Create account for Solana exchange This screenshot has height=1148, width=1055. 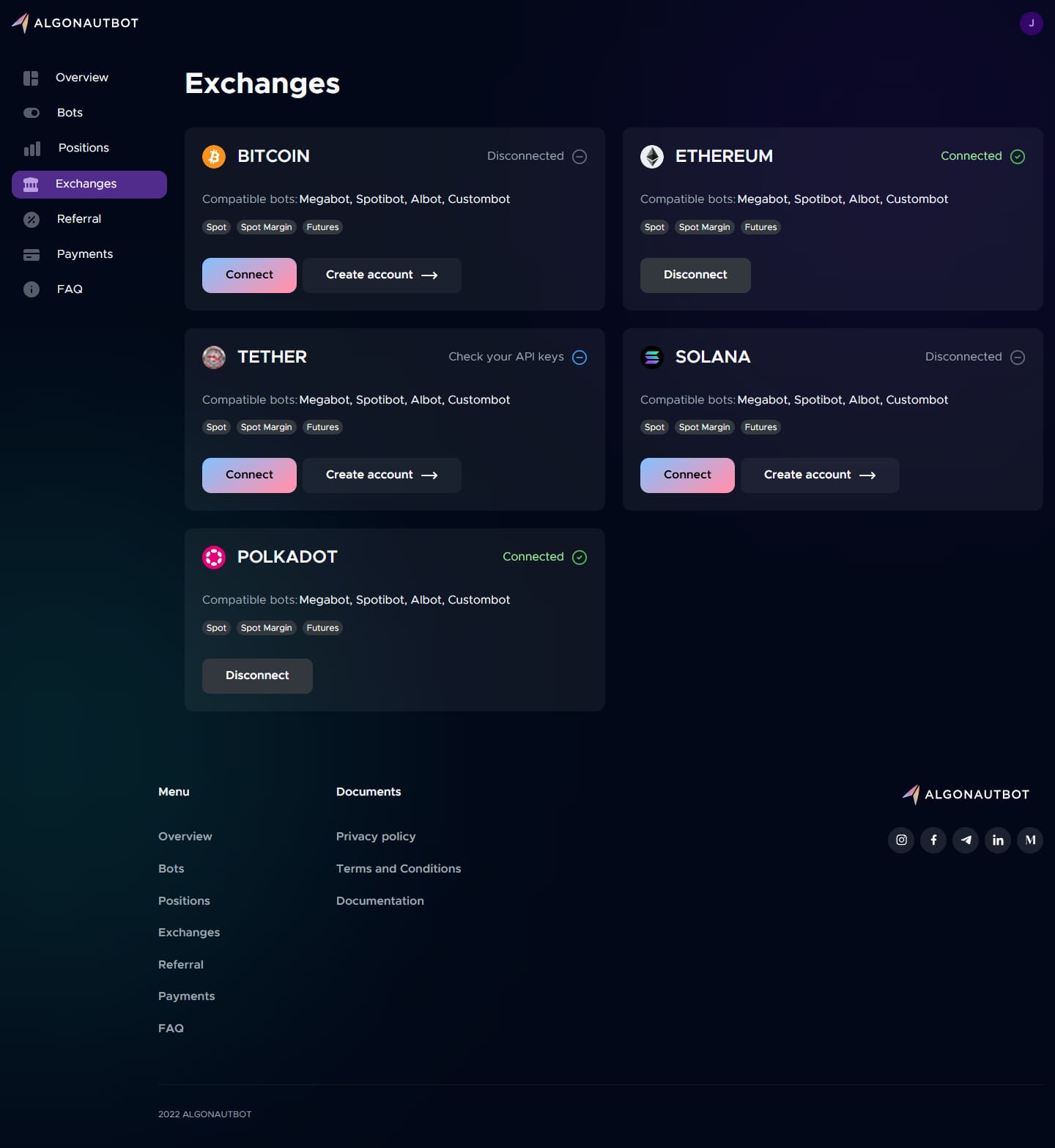tap(820, 475)
